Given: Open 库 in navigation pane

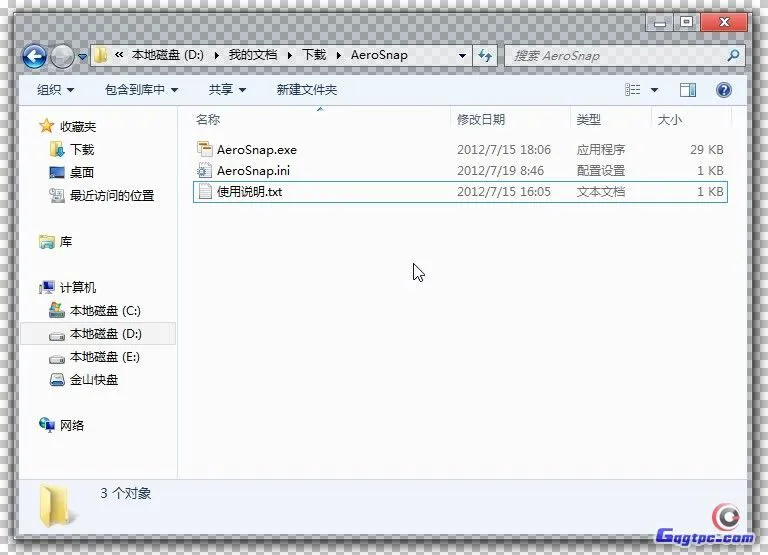Looking at the screenshot, I should 66,241.
